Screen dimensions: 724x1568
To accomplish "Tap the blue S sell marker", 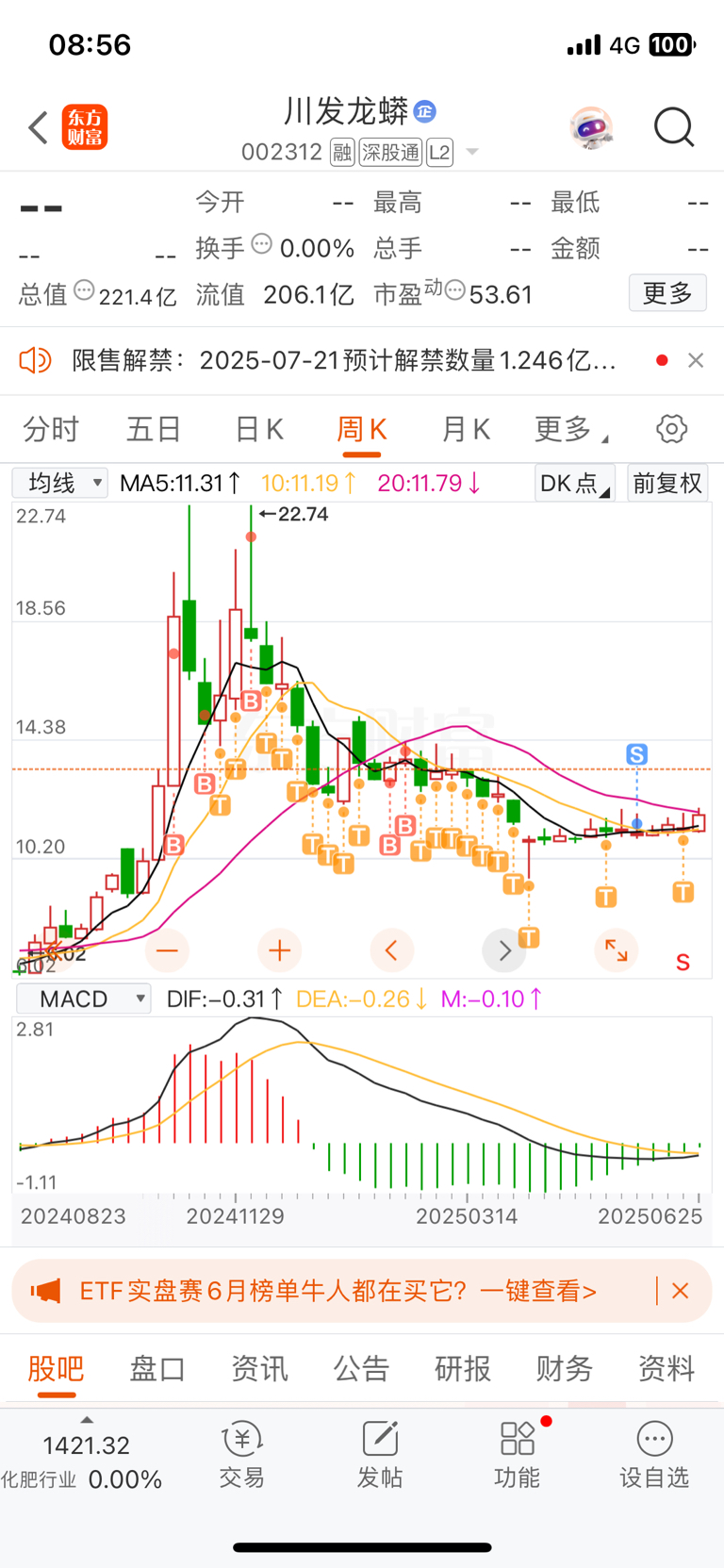I will [637, 754].
